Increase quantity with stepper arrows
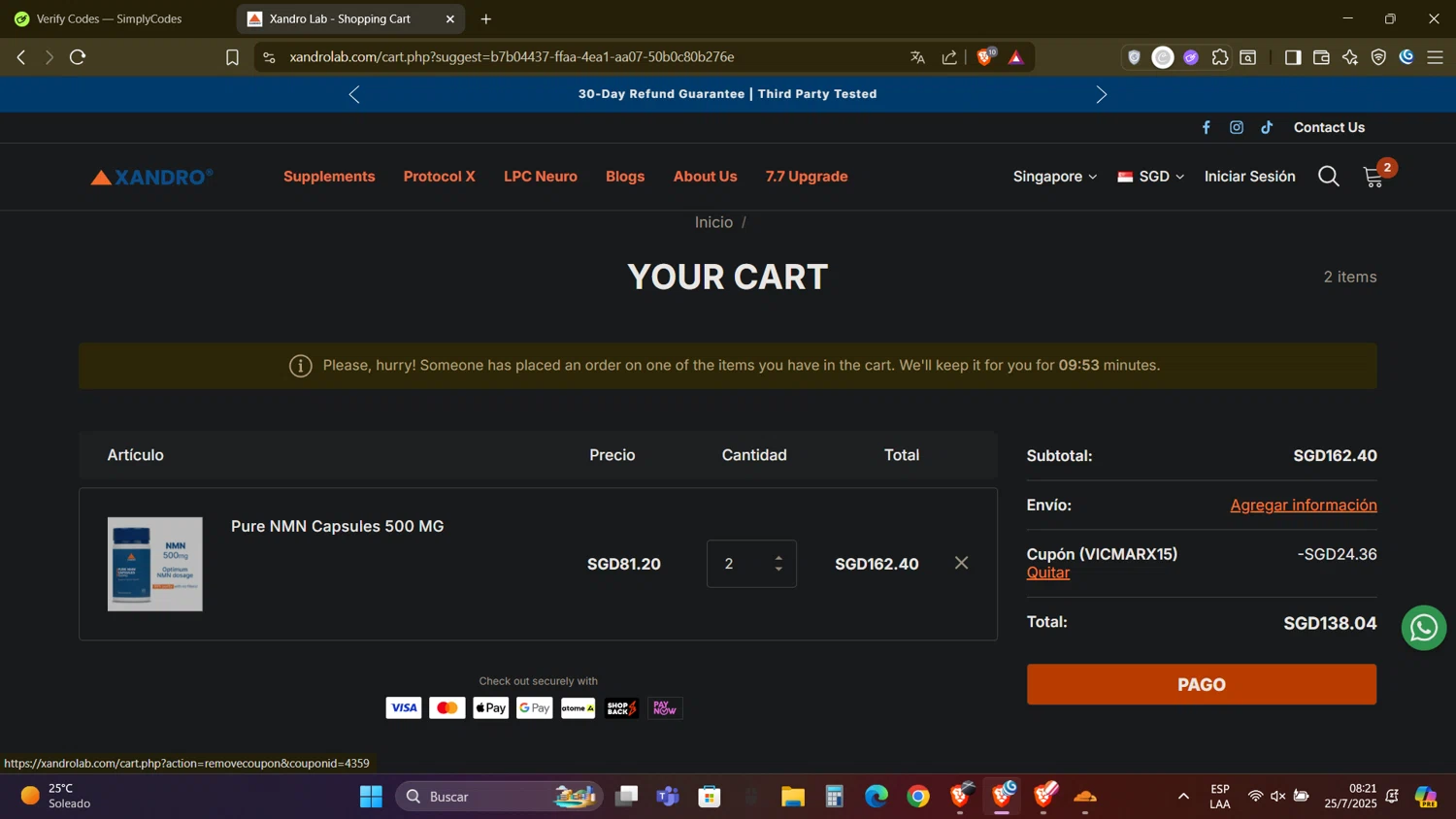The image size is (1456, 819). point(778,558)
